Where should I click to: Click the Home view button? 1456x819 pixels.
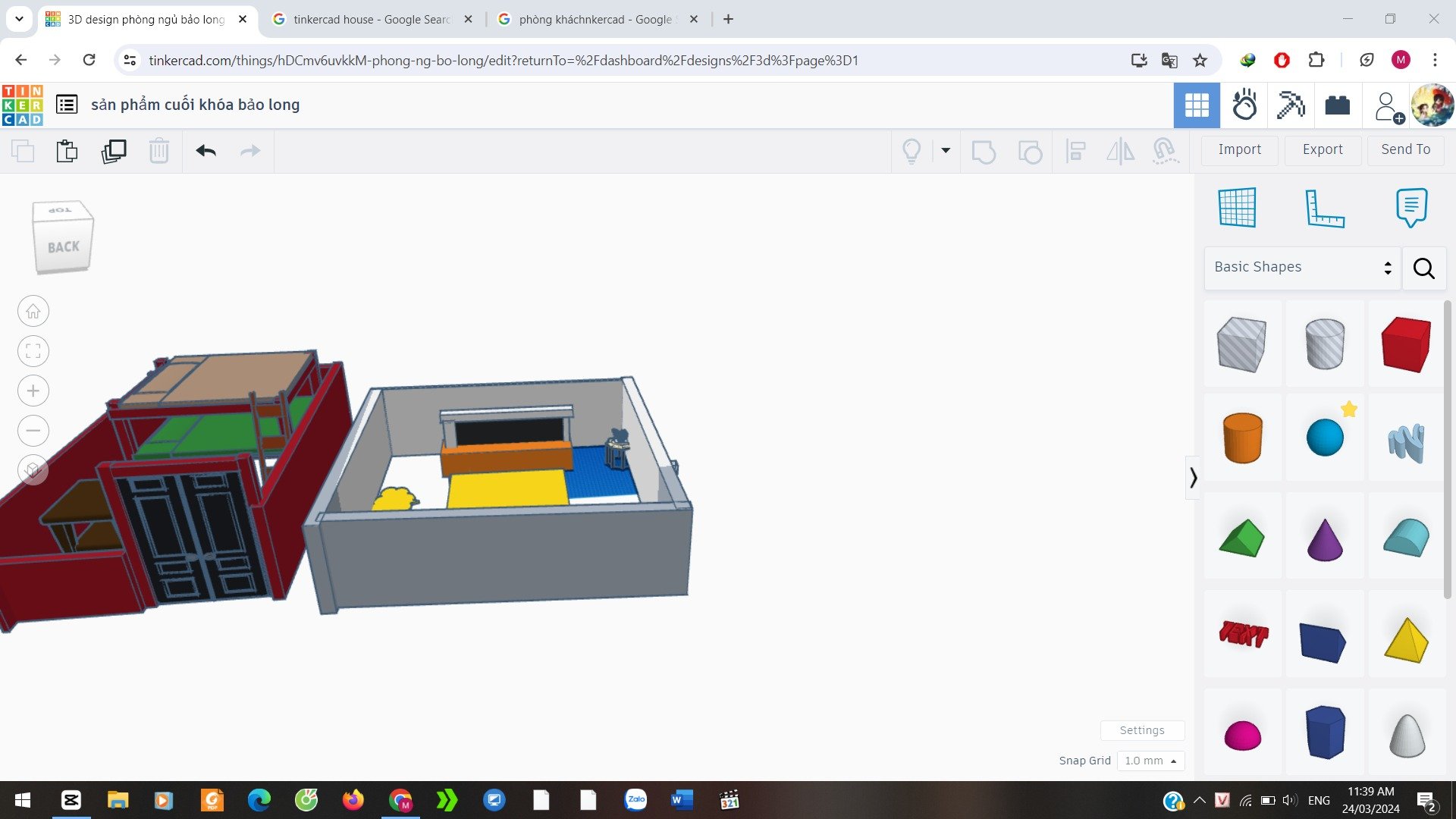pos(33,312)
